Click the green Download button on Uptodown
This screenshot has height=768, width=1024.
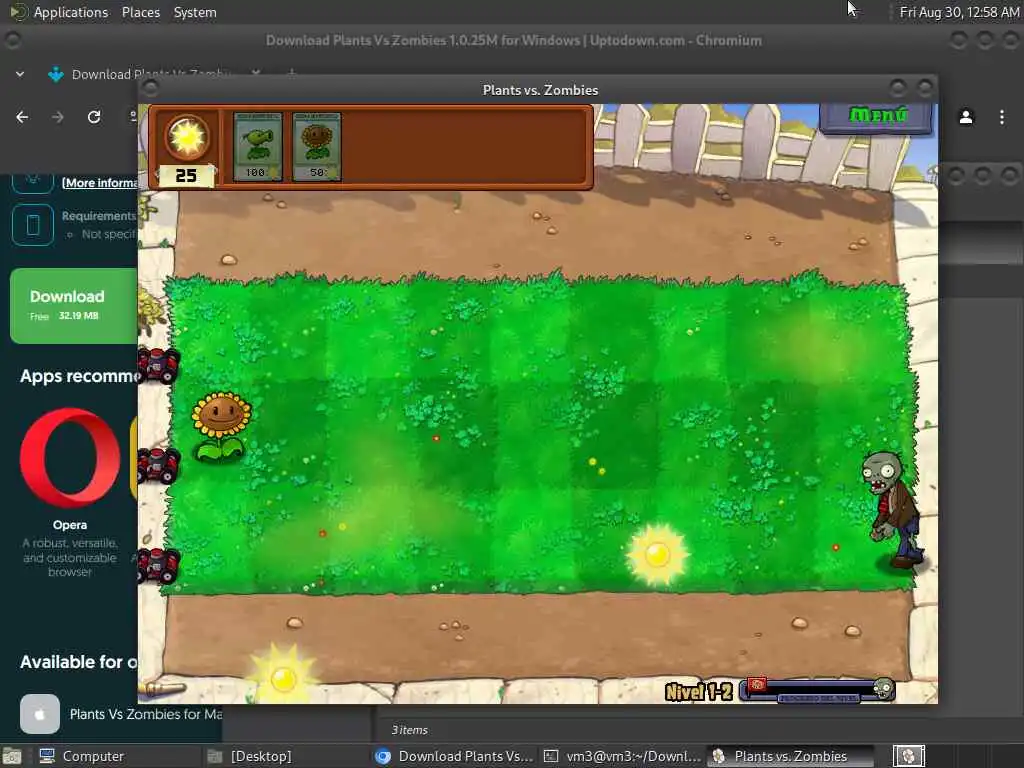(x=73, y=306)
